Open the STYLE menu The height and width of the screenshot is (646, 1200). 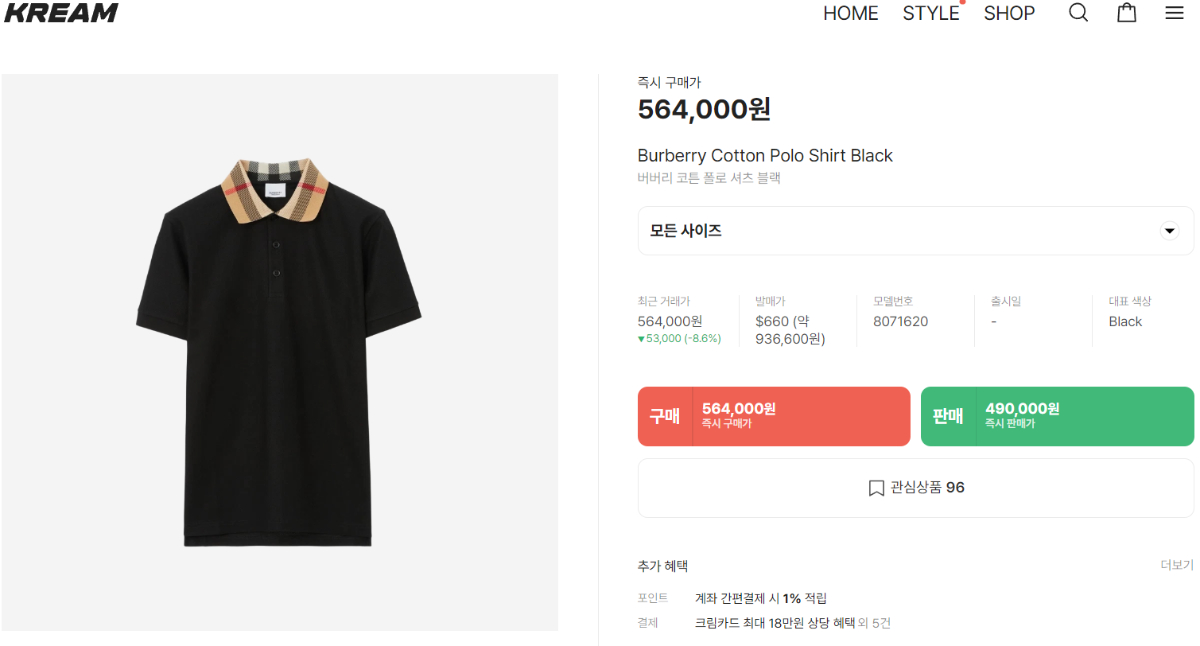click(930, 13)
